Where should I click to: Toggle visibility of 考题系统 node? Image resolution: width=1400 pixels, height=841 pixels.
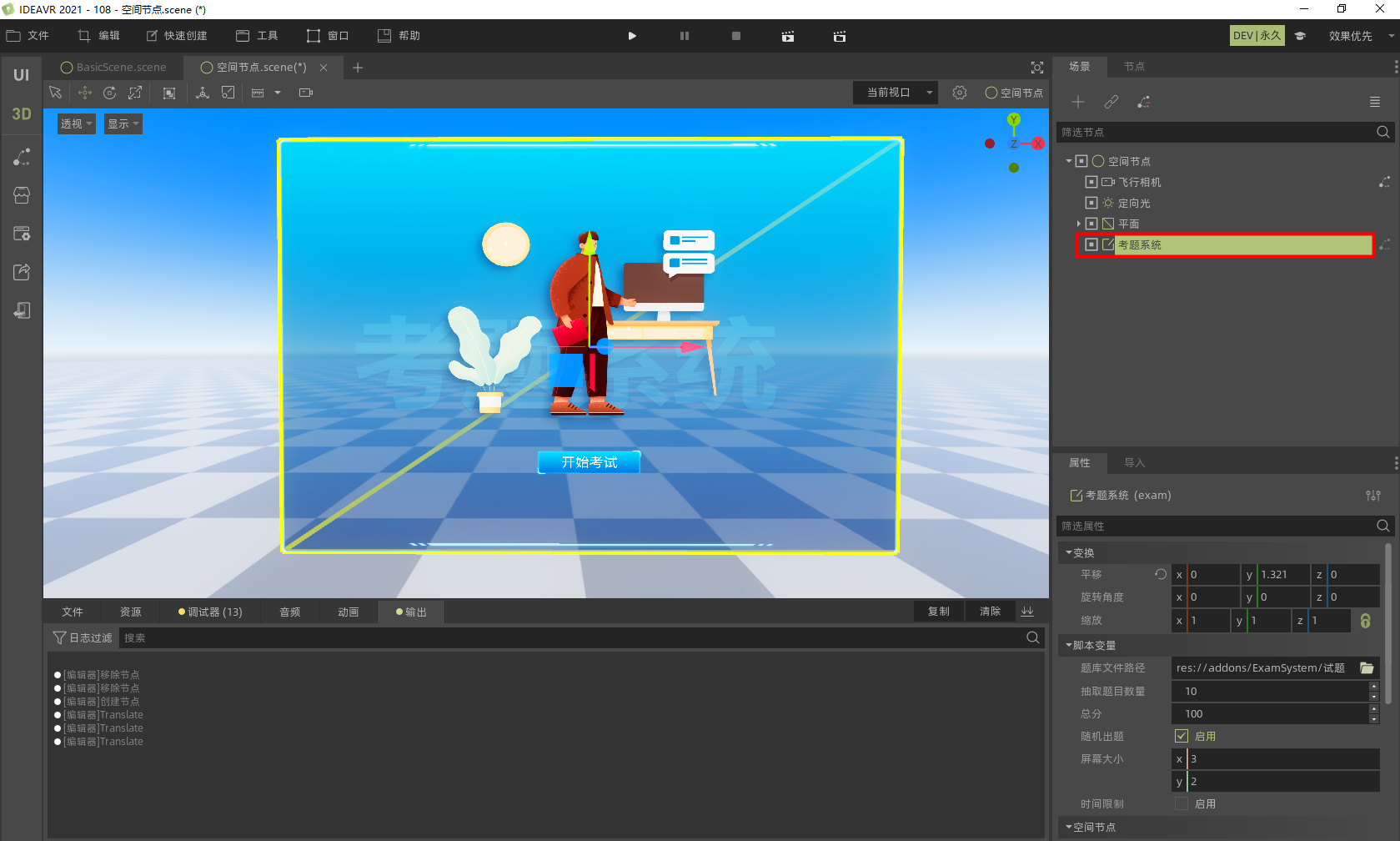1091,244
